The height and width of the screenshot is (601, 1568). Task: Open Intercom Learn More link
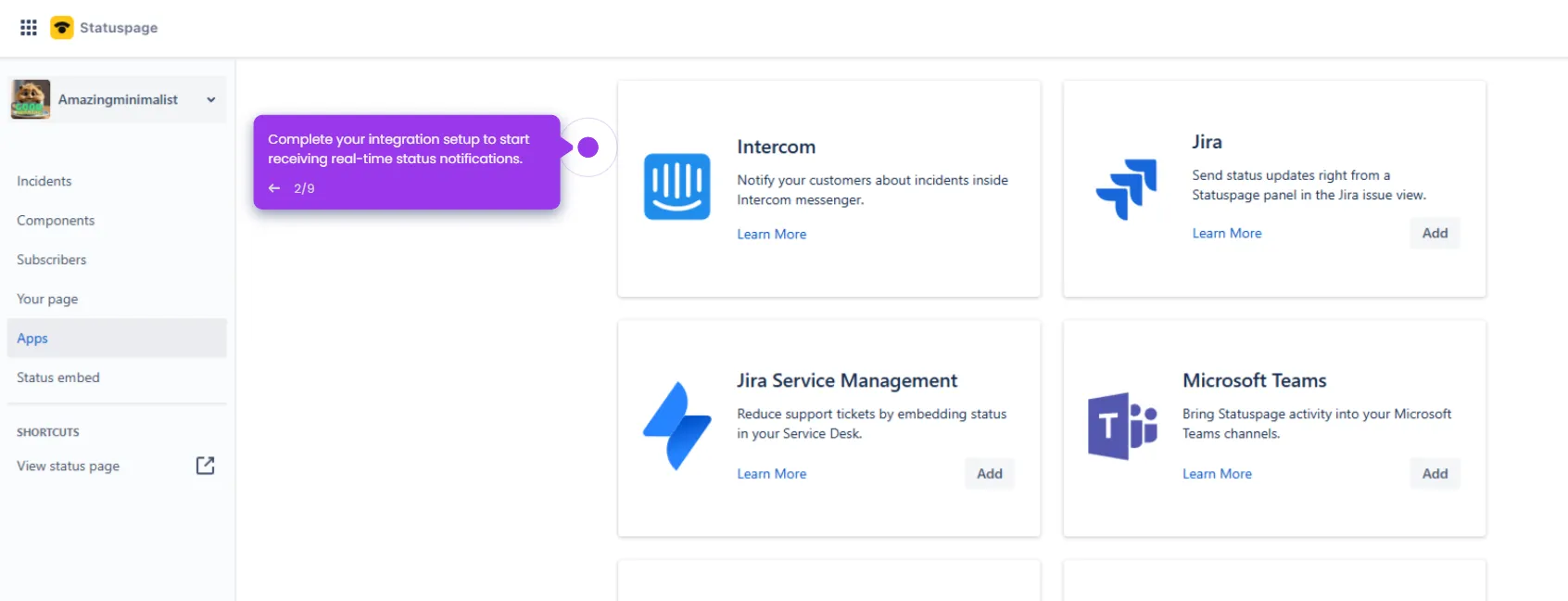tap(772, 235)
